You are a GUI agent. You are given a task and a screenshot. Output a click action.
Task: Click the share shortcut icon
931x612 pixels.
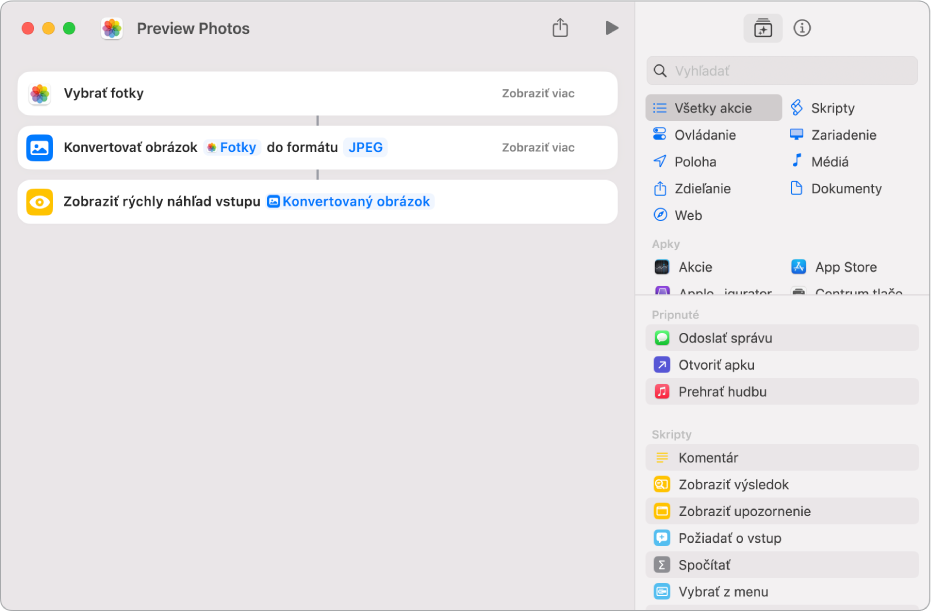[560, 27]
